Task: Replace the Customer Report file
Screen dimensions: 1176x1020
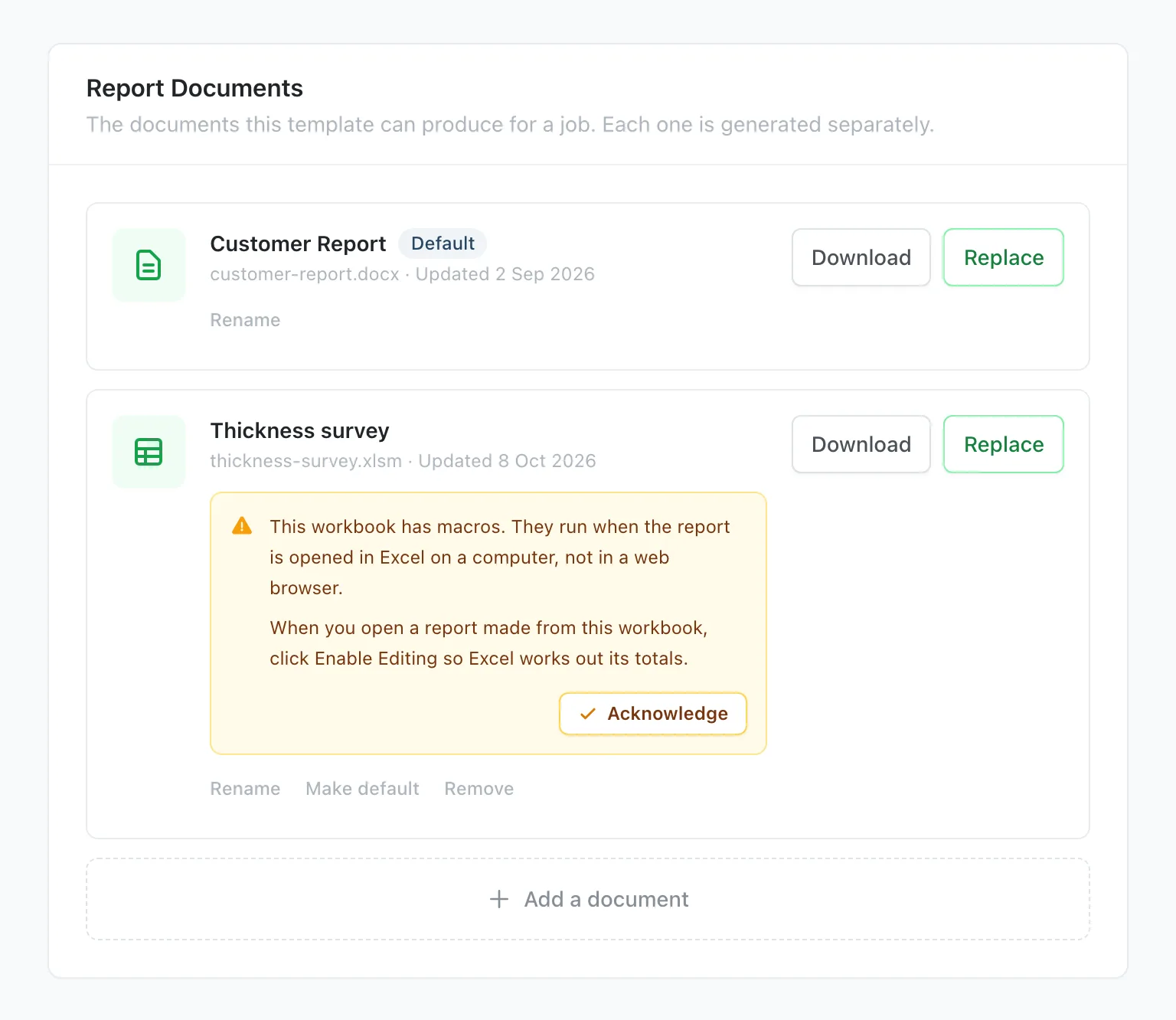Action: 1004,257
